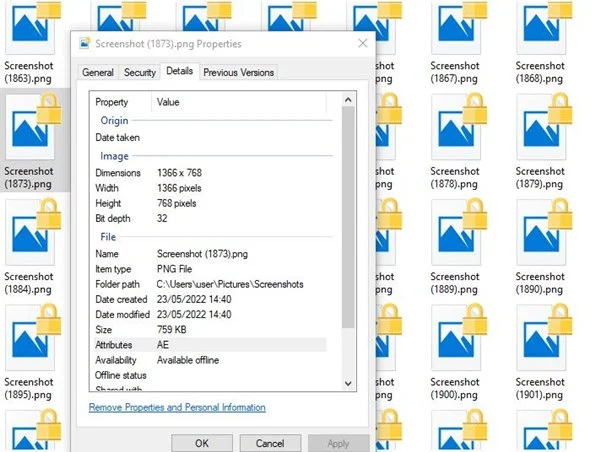The height and width of the screenshot is (452, 600).
Task: Select the Screenshot (1895).png file icon
Action: click(31, 337)
